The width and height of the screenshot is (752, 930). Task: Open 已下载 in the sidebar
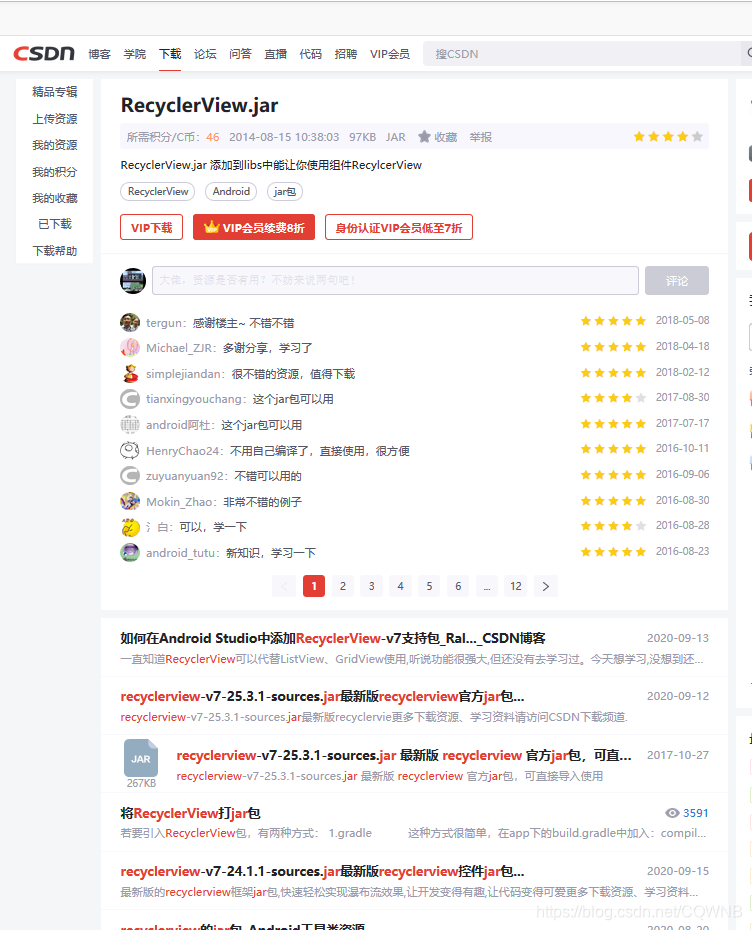point(55,224)
